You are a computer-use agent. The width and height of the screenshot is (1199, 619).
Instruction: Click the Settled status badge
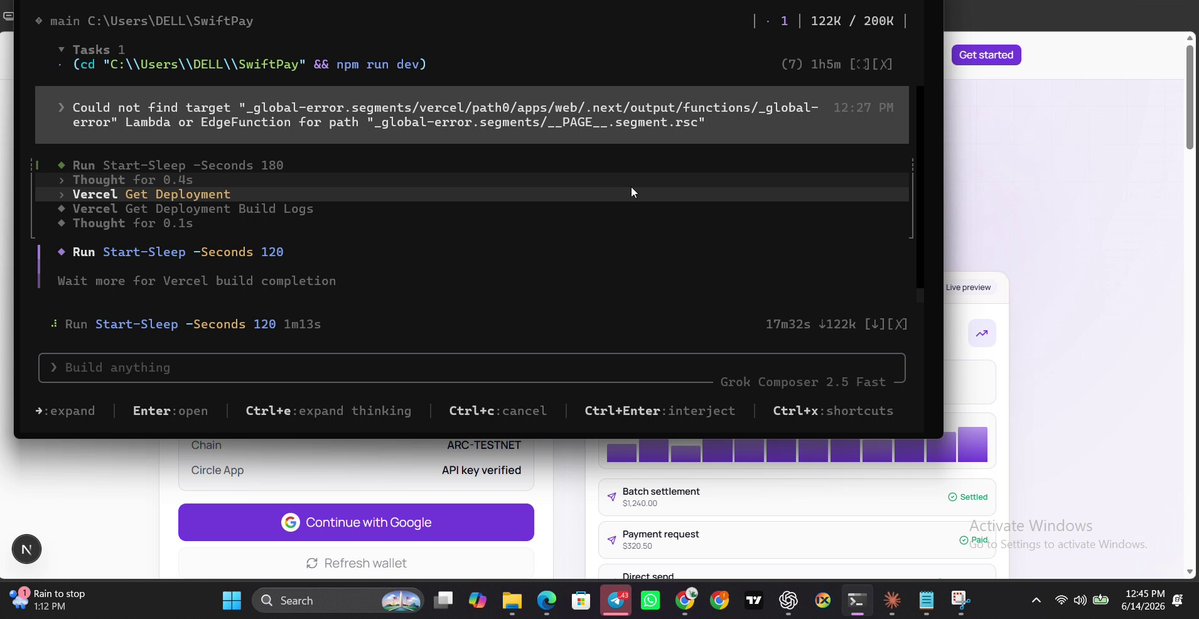point(967,497)
